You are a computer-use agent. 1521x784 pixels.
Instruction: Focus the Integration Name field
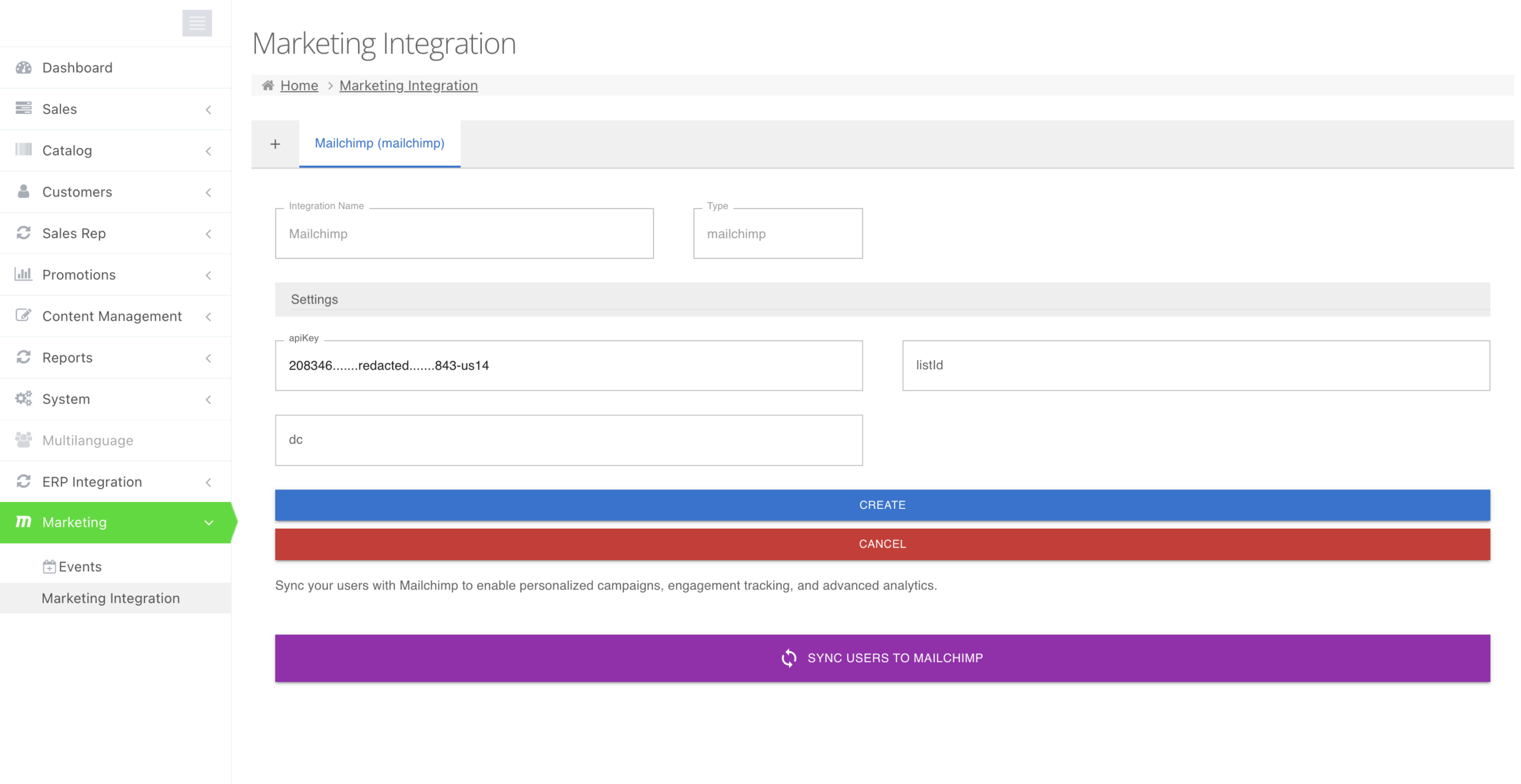pyautogui.click(x=464, y=233)
